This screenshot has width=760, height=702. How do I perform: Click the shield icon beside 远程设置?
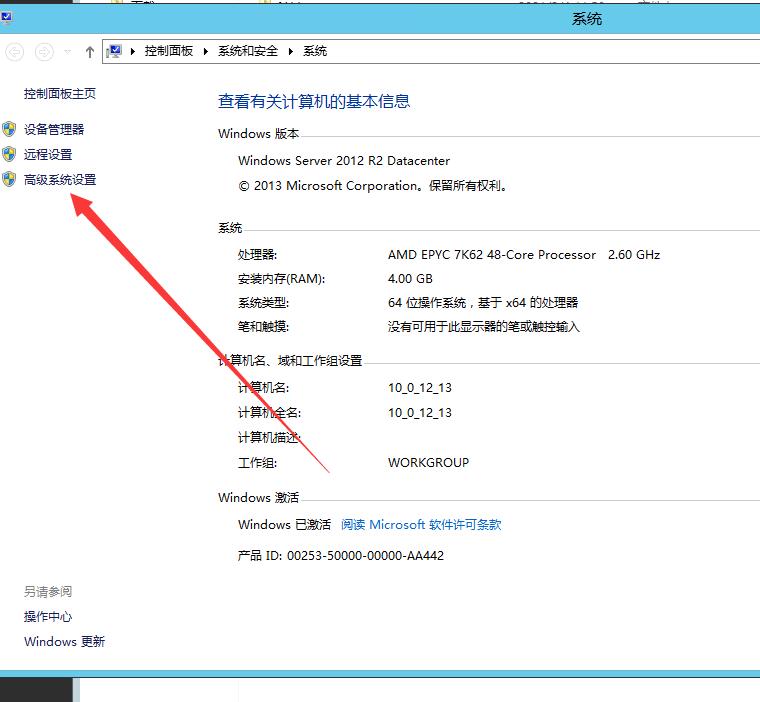coord(10,154)
